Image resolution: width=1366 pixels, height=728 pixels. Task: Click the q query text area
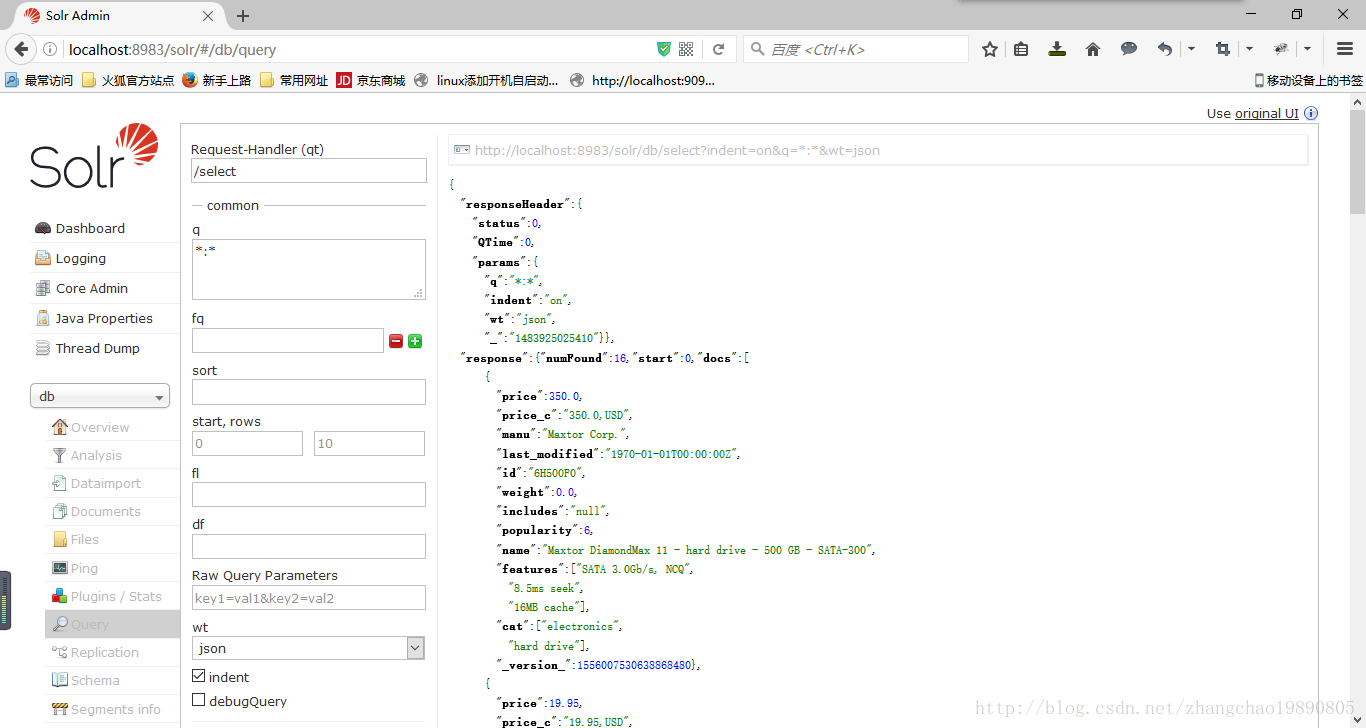point(309,269)
